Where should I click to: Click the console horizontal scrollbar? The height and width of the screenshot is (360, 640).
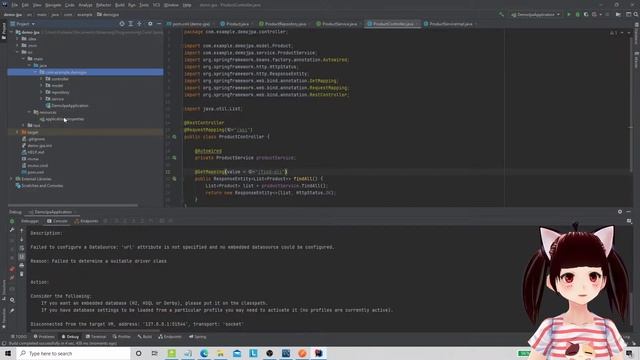pos(95,331)
